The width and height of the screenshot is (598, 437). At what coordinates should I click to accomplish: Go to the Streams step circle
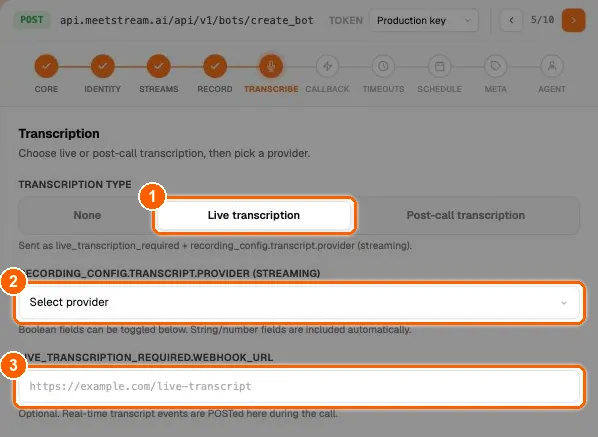tap(159, 66)
